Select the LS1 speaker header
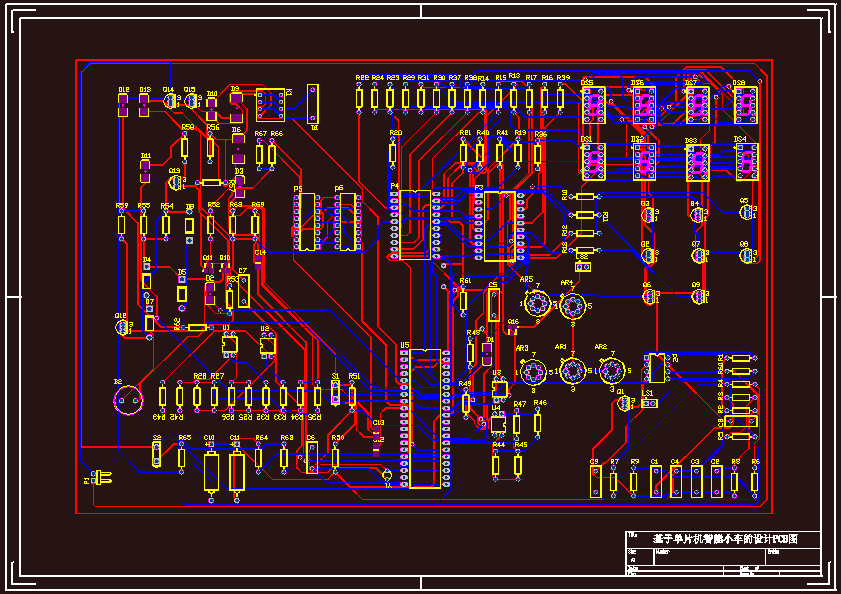The image size is (841, 594). 649,403
